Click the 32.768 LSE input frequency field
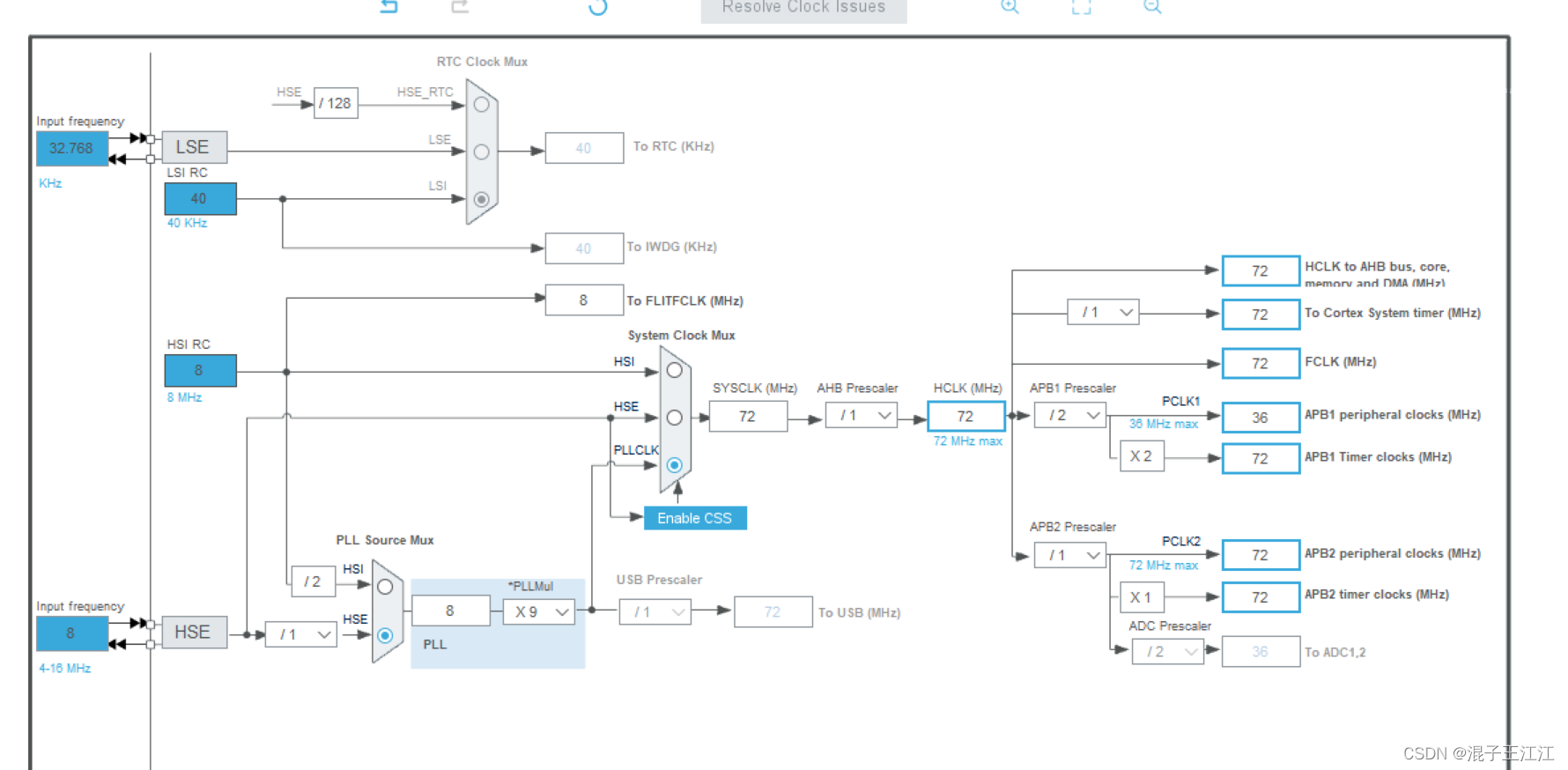This screenshot has height=770, width=1568. [x=71, y=148]
